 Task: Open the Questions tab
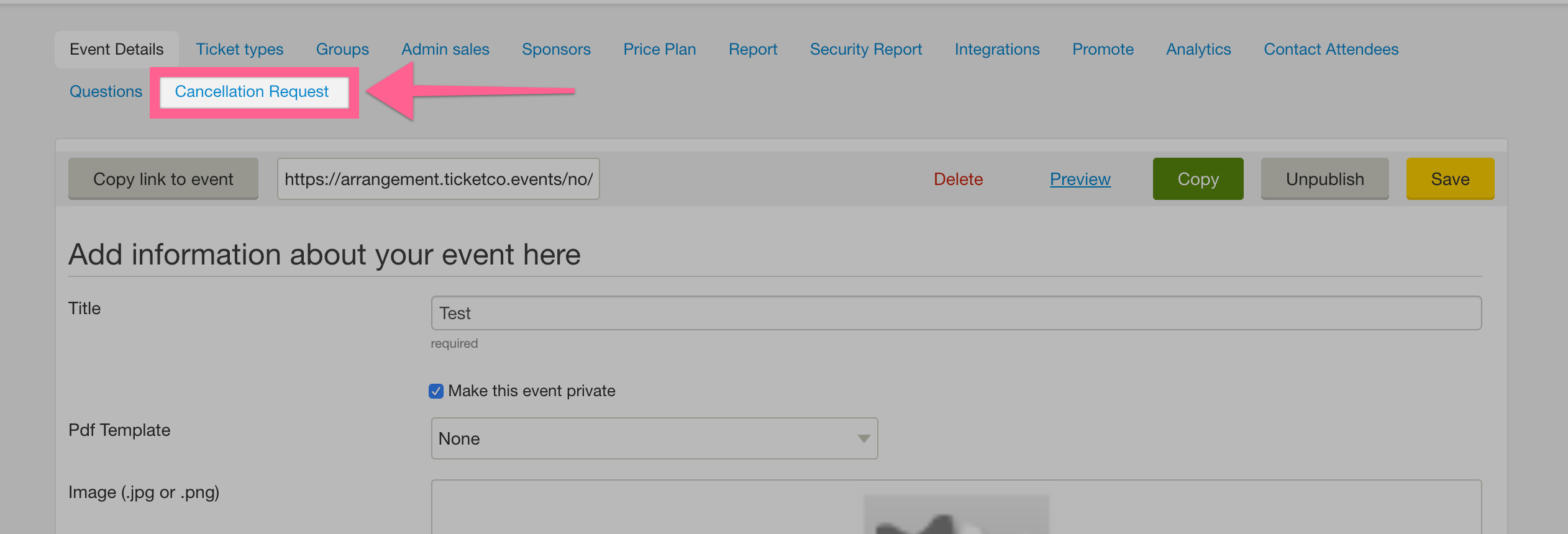tap(106, 92)
